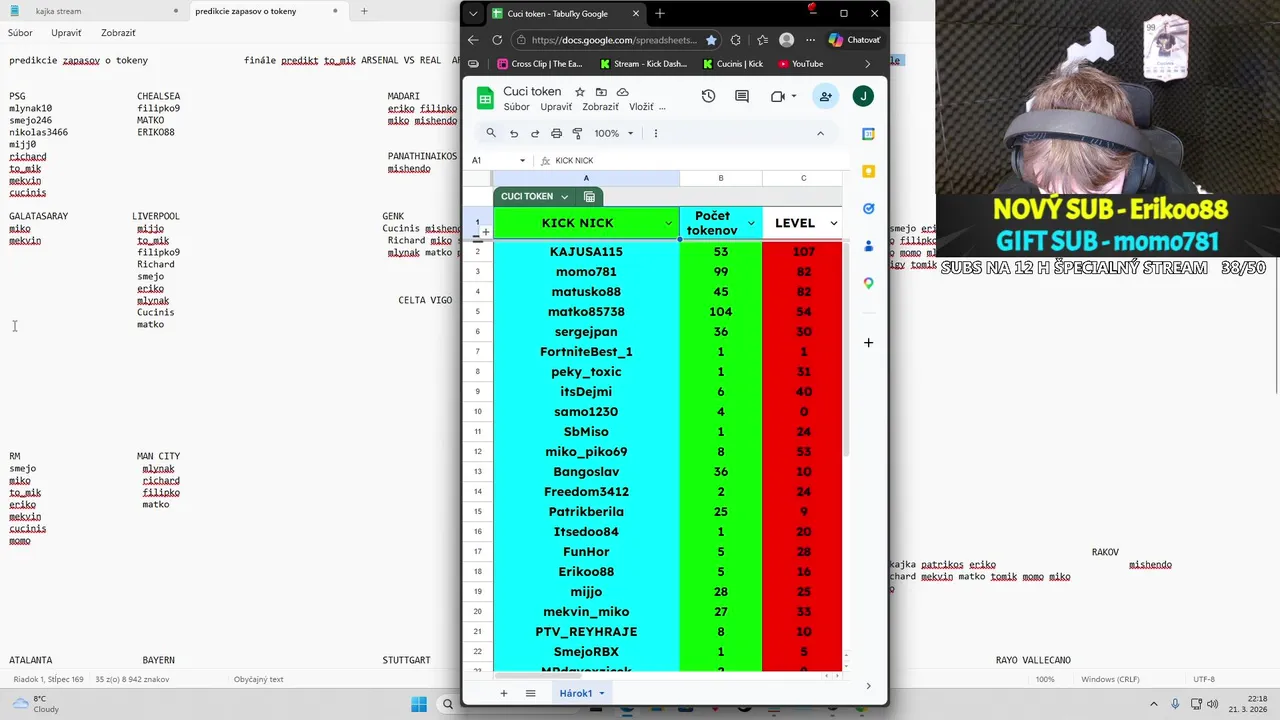
Task: Select cell with KAJUSA115
Action: [x=586, y=252]
